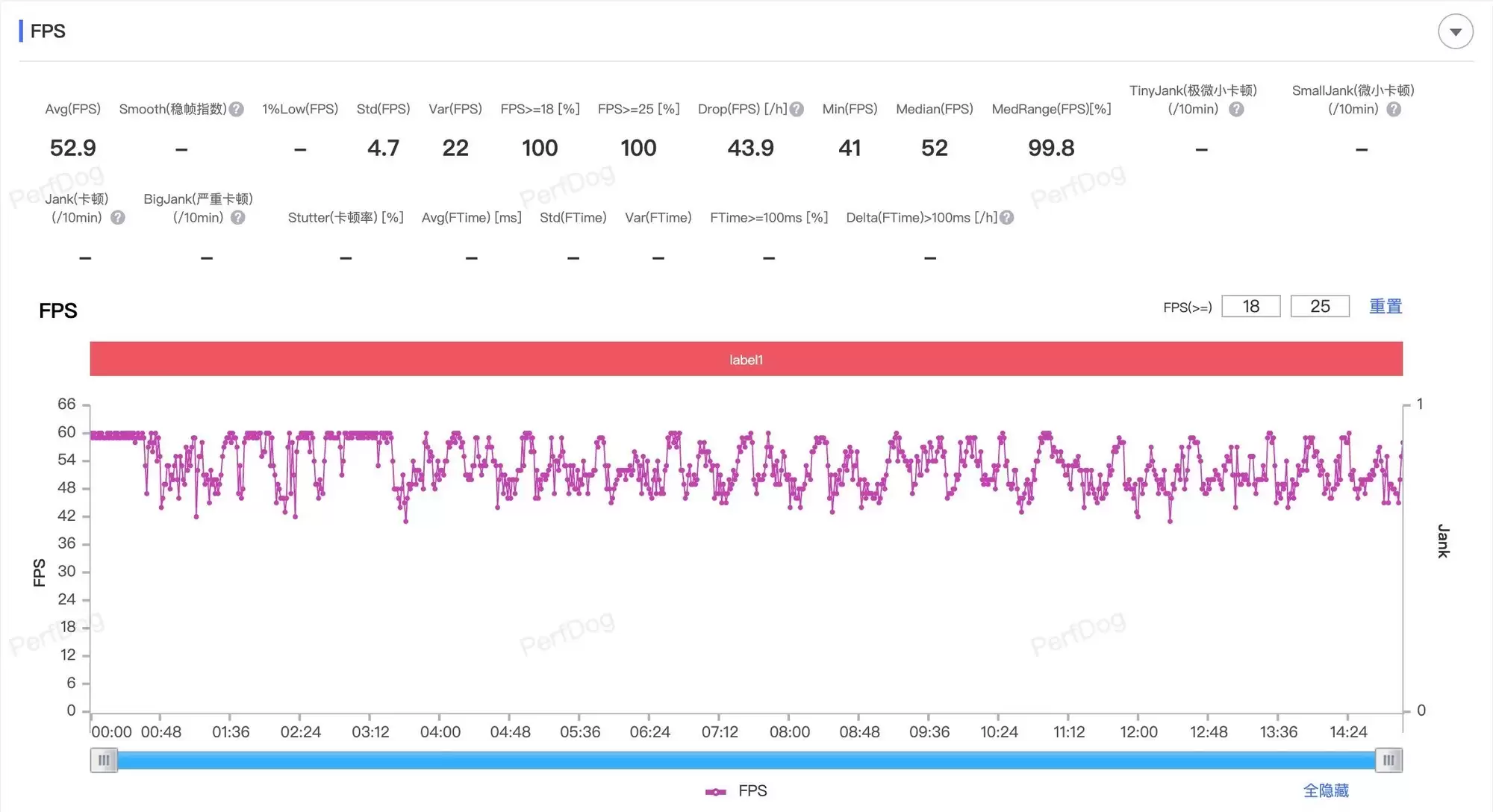Click TinyJank(极微小卡顿) help question icon
The image size is (1493, 812).
(x=1236, y=109)
